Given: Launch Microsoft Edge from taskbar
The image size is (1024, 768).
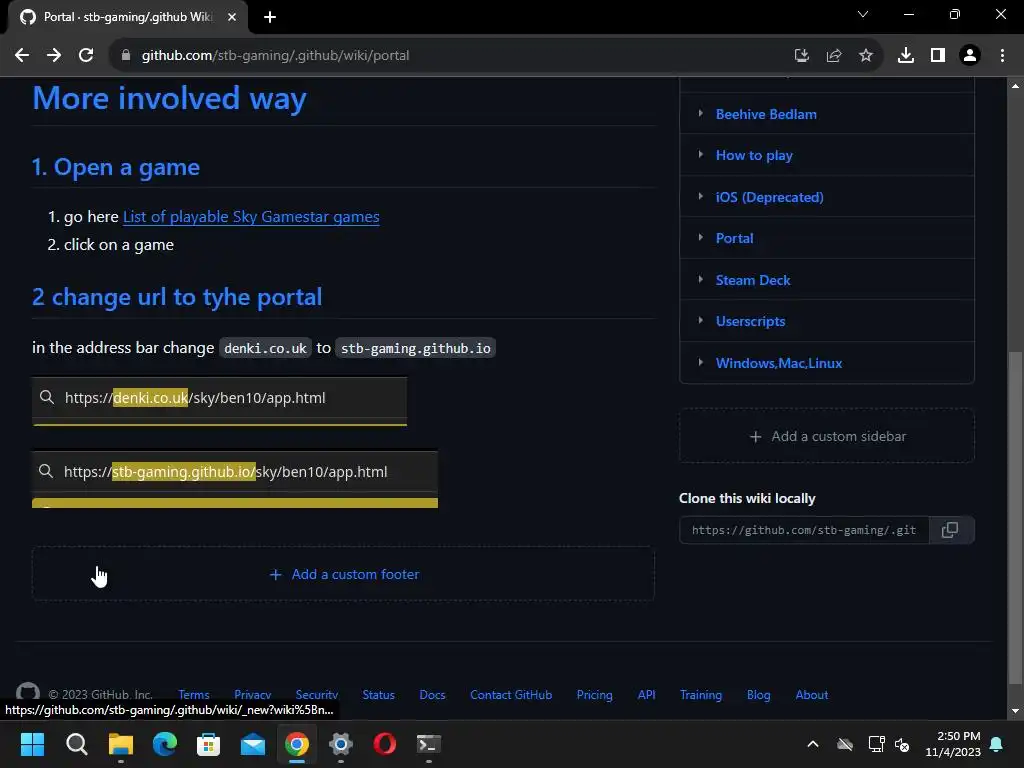Looking at the screenshot, I should coord(165,744).
